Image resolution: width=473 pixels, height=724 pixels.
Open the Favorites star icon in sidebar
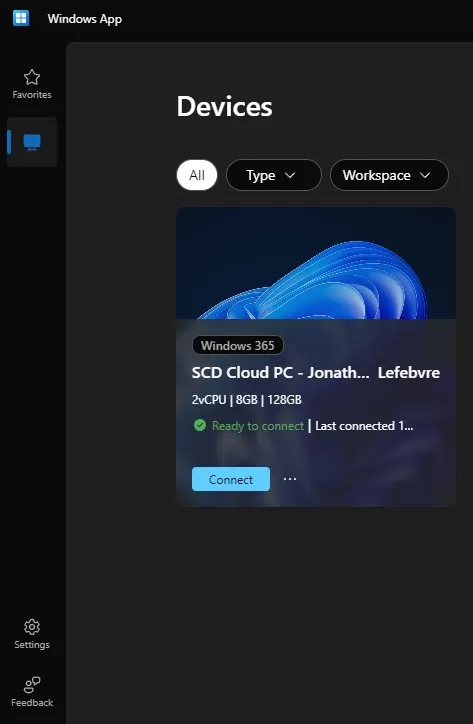point(32,77)
